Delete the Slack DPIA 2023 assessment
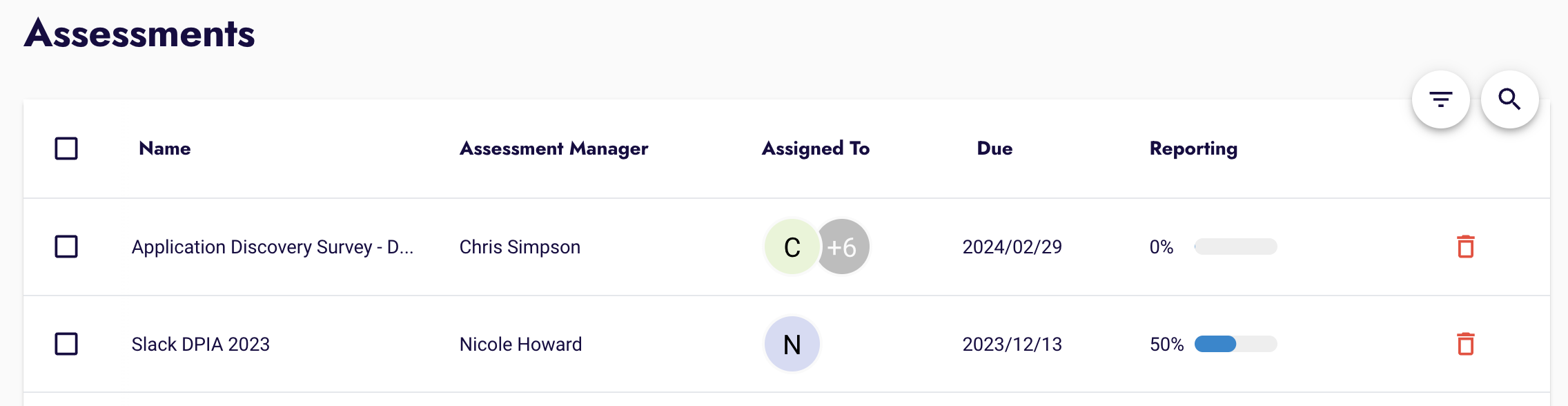The height and width of the screenshot is (406, 1568). point(1465,344)
